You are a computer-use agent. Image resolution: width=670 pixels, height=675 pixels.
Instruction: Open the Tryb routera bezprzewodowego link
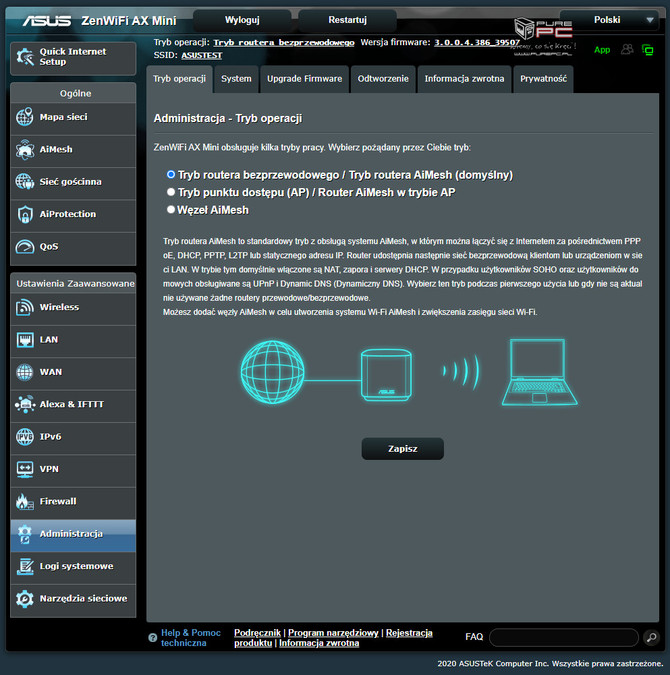click(284, 43)
